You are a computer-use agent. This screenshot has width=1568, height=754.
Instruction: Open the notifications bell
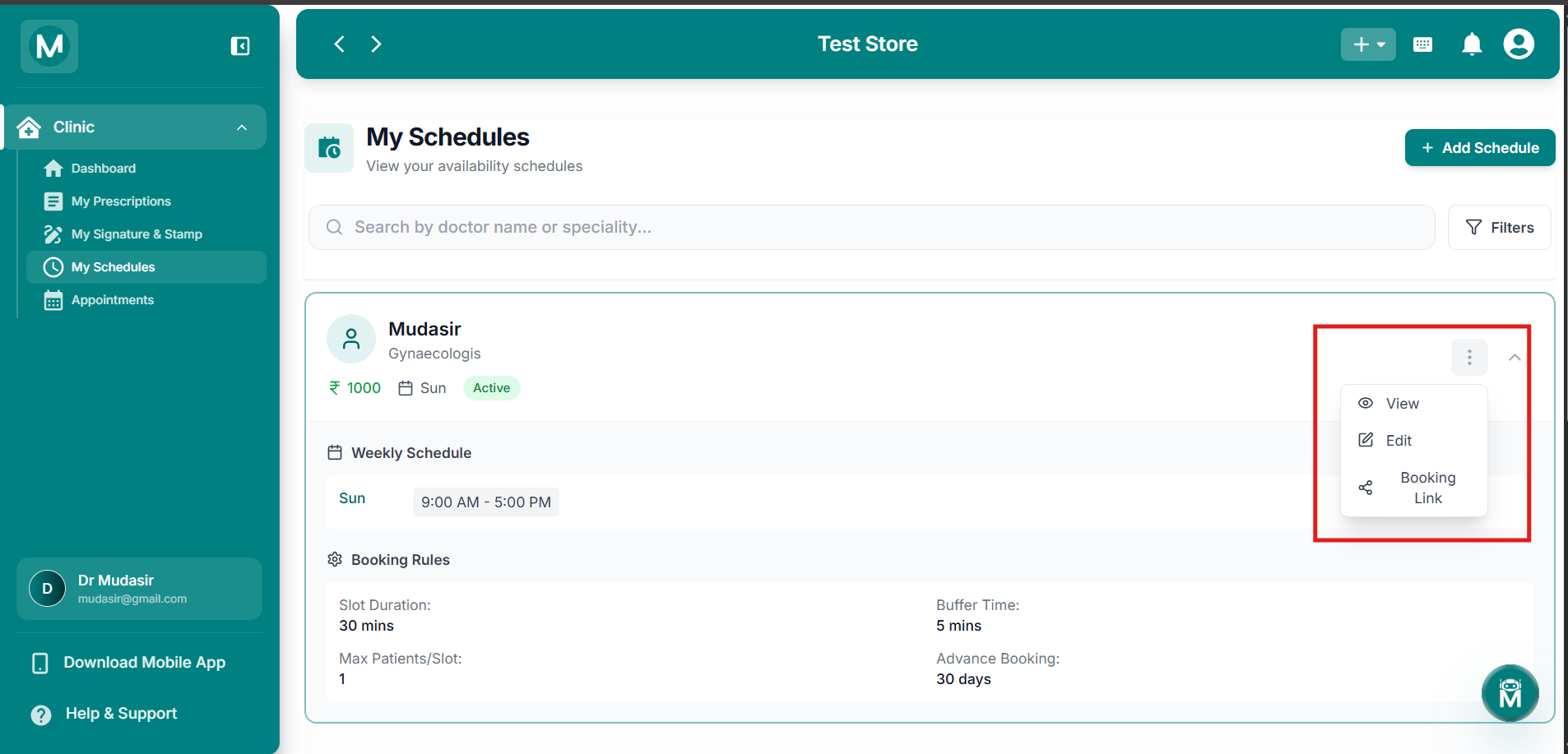tap(1472, 44)
